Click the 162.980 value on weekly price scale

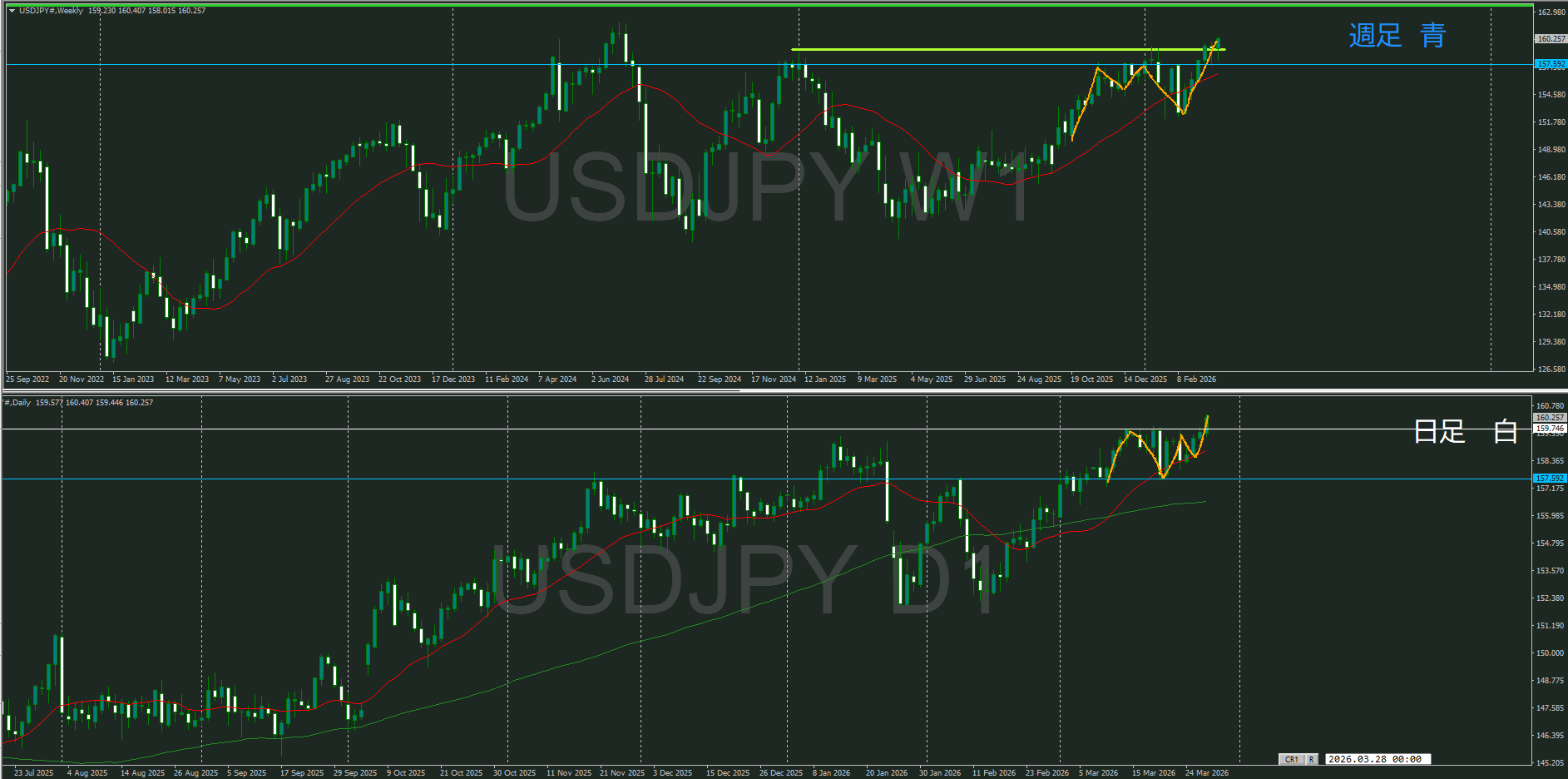click(x=1551, y=12)
